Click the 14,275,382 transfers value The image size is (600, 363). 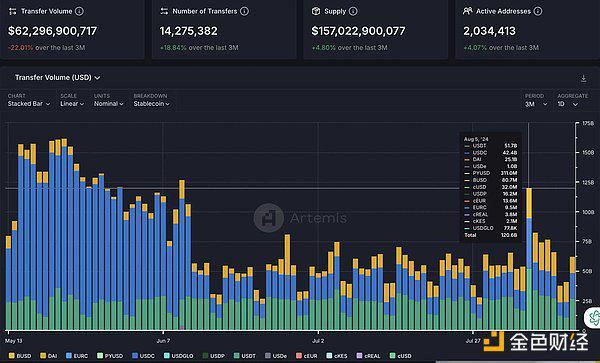click(189, 31)
